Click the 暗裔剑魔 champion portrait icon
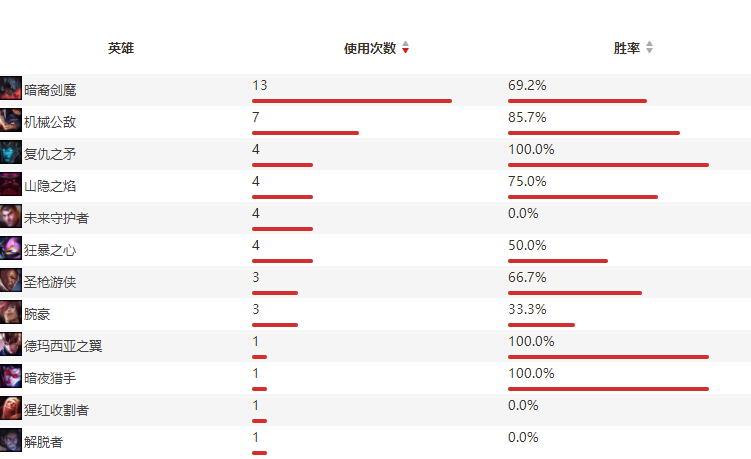751x459 pixels. coord(11,88)
